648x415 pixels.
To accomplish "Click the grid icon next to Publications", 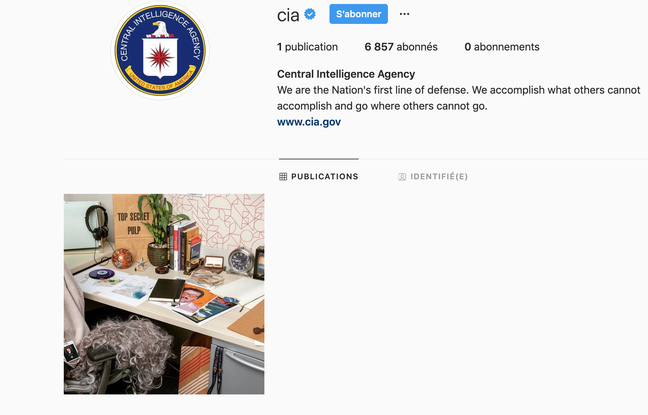I will 283,176.
